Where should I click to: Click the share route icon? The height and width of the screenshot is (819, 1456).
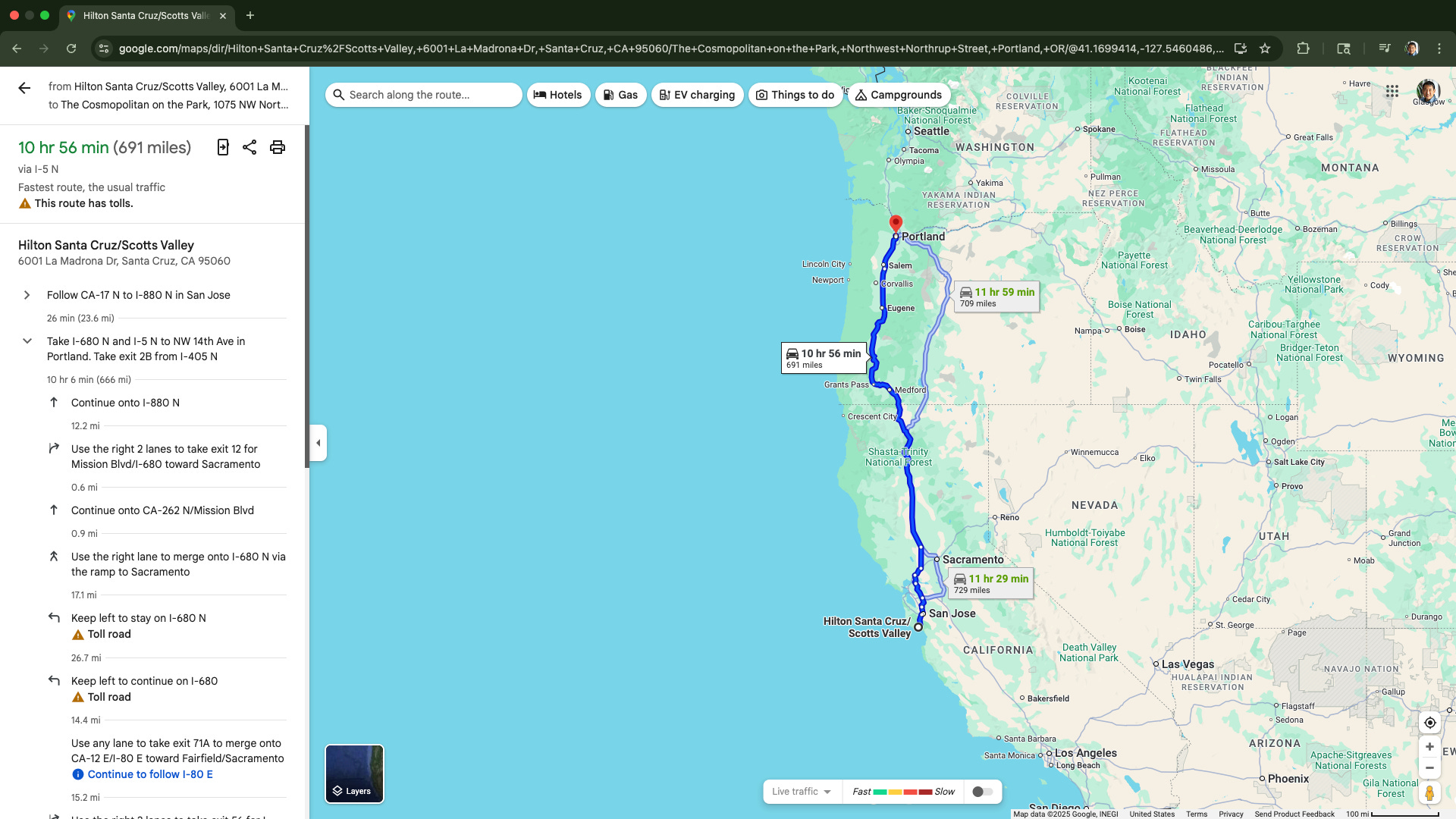[x=249, y=147]
